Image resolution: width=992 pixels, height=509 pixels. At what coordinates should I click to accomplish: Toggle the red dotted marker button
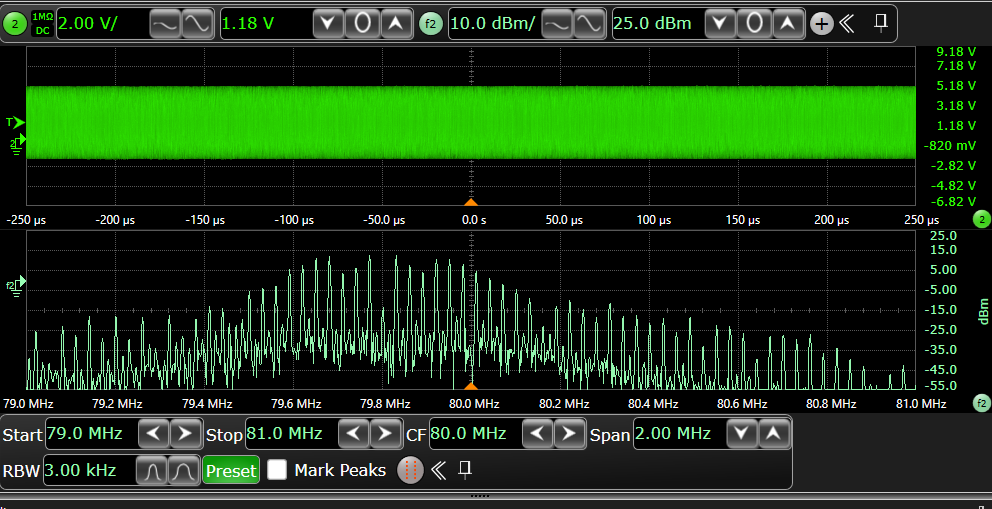[410, 470]
